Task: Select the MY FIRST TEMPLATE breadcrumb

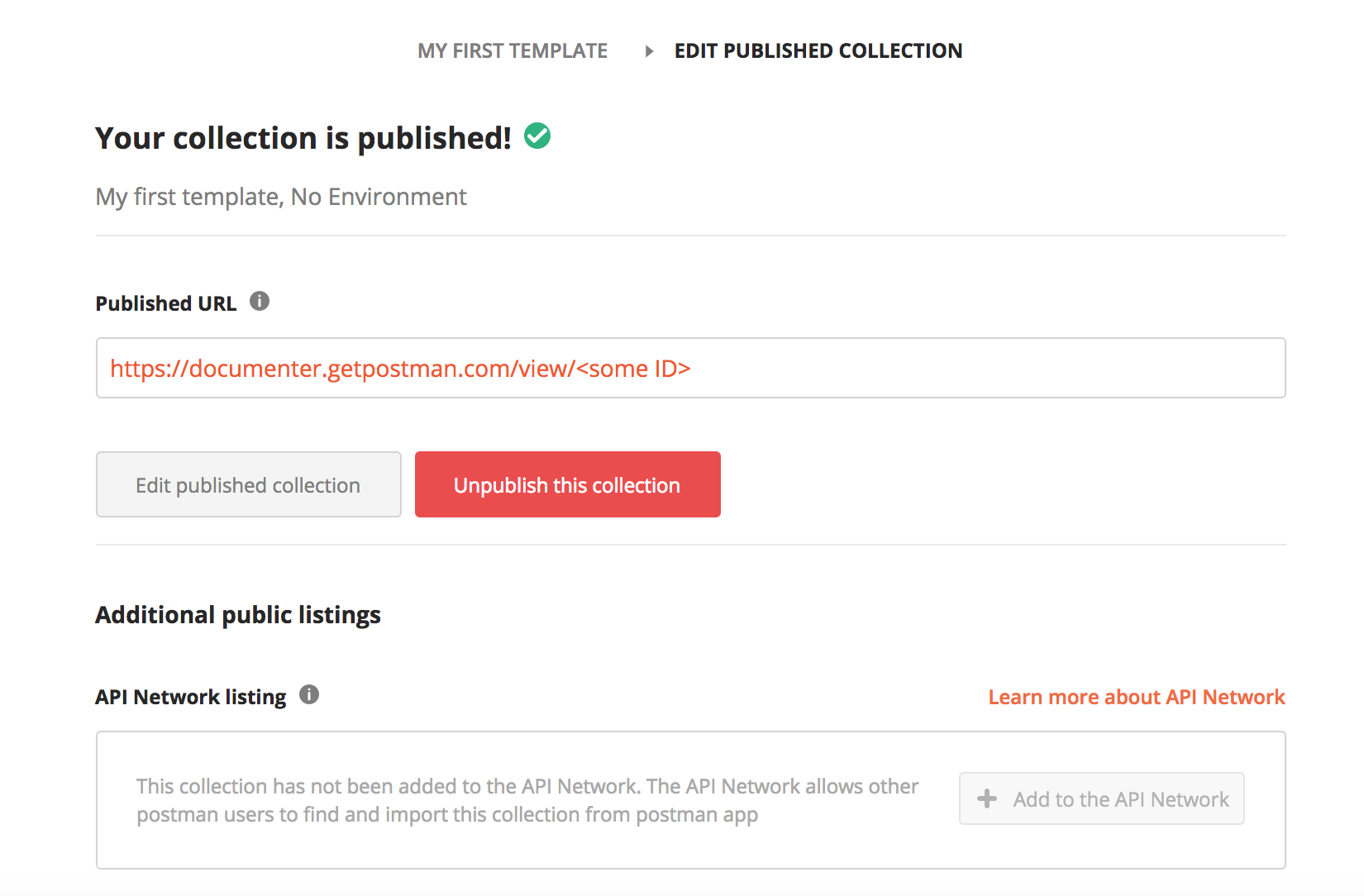Action: point(513,50)
